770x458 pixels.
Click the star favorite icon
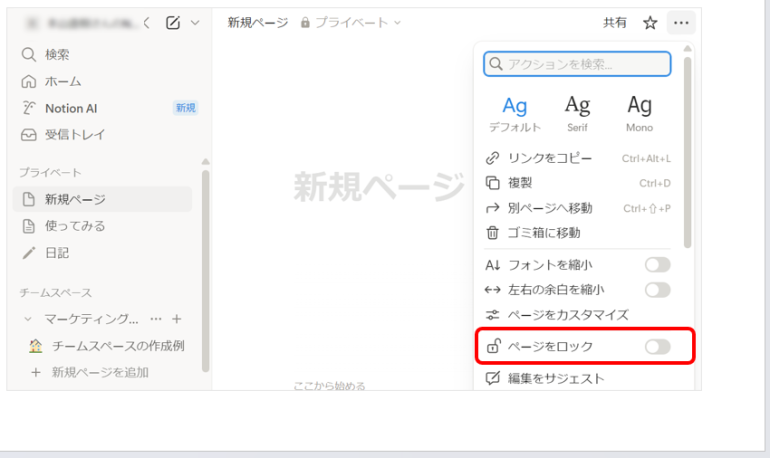point(650,23)
